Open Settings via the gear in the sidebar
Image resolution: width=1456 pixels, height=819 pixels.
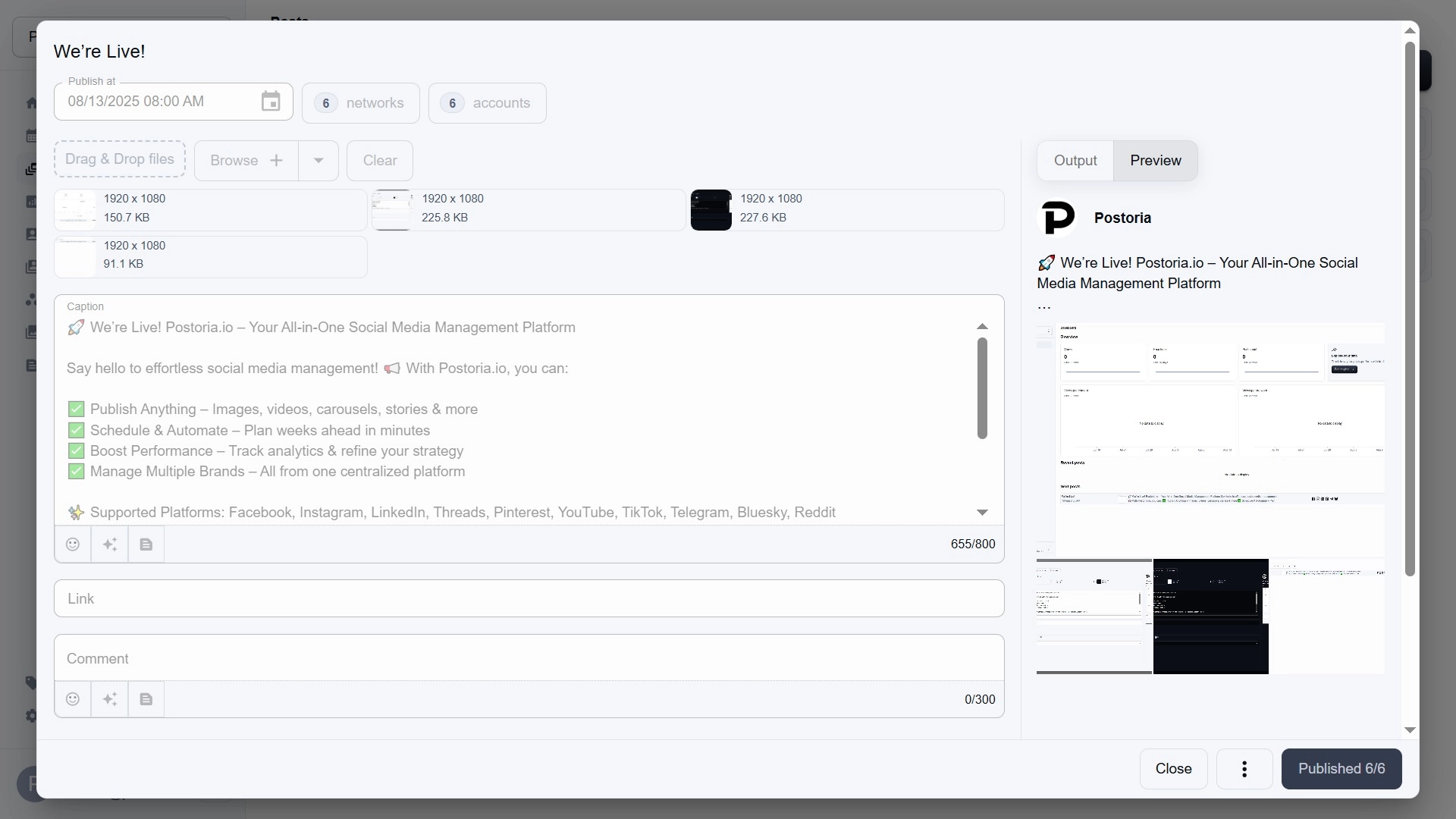click(x=31, y=717)
